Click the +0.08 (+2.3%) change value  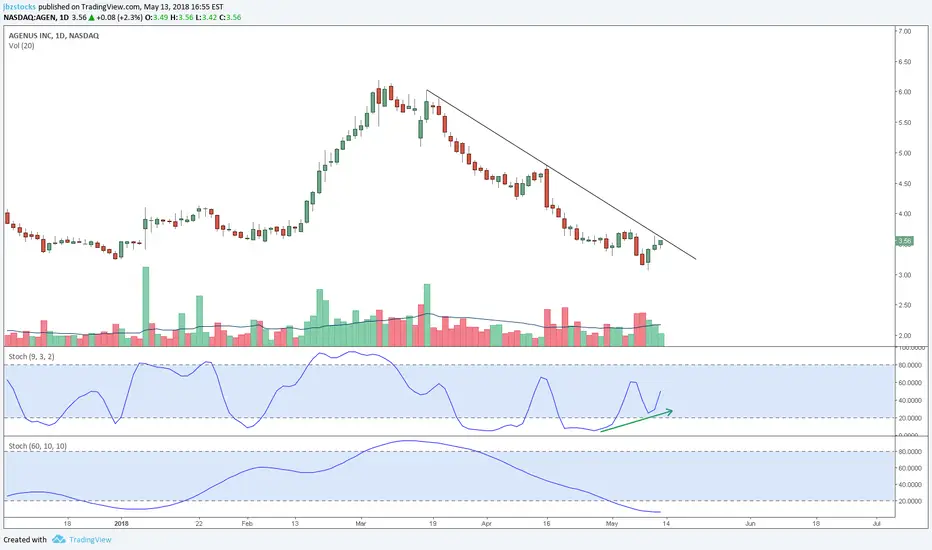119,17
